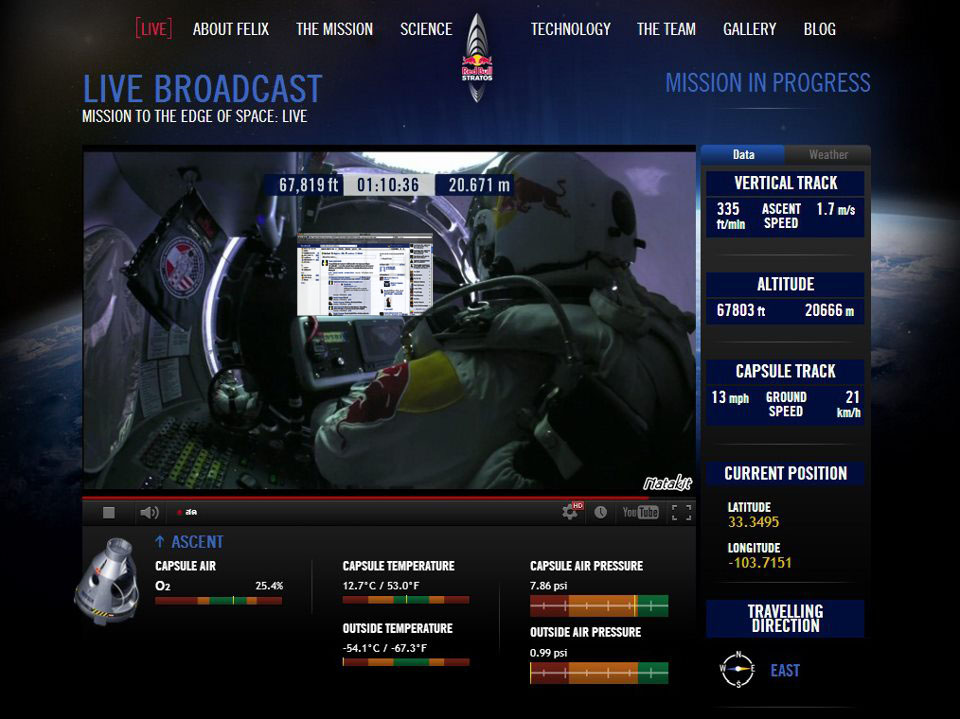960x719 pixels.
Task: Stop the live video playback
Action: (108, 512)
